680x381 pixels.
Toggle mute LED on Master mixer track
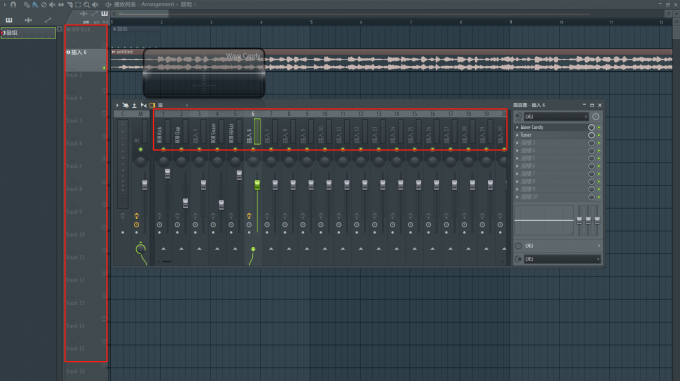point(141,150)
